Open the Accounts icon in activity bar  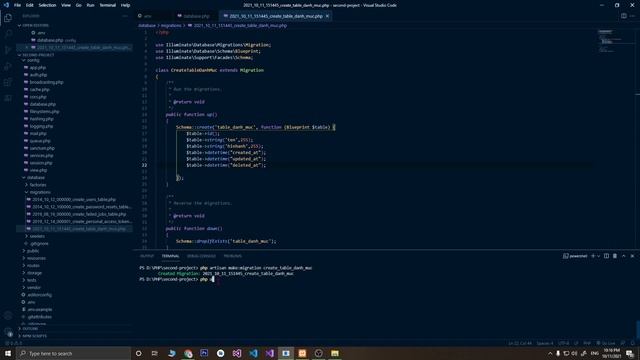pyautogui.click(x=8, y=316)
